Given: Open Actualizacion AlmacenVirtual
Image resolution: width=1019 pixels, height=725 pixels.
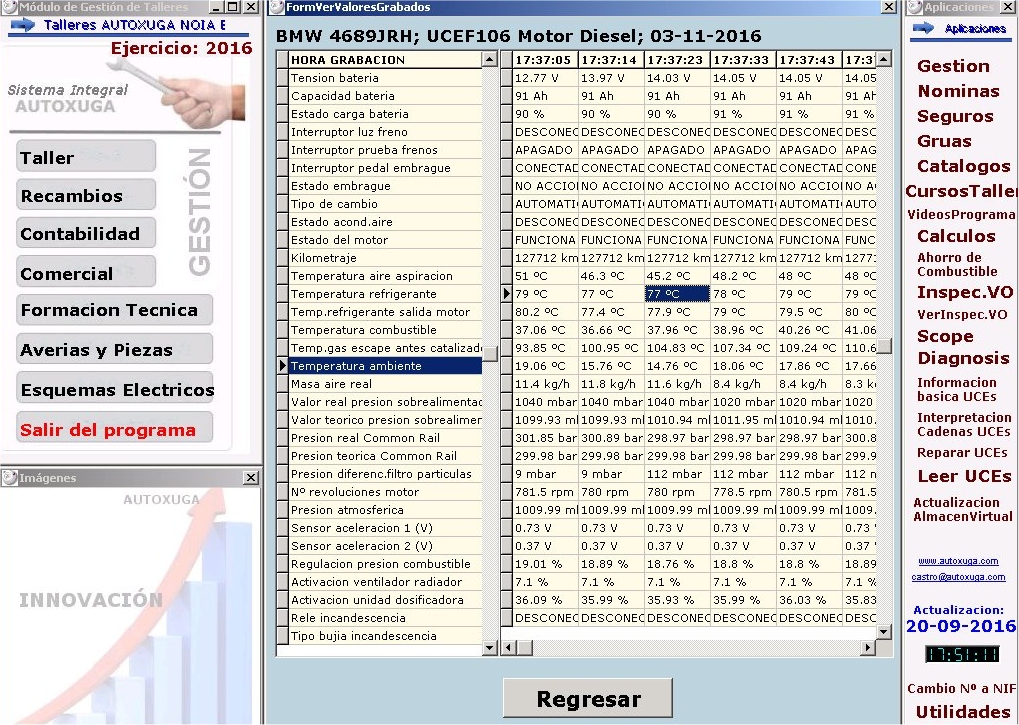Looking at the screenshot, I should 963,509.
